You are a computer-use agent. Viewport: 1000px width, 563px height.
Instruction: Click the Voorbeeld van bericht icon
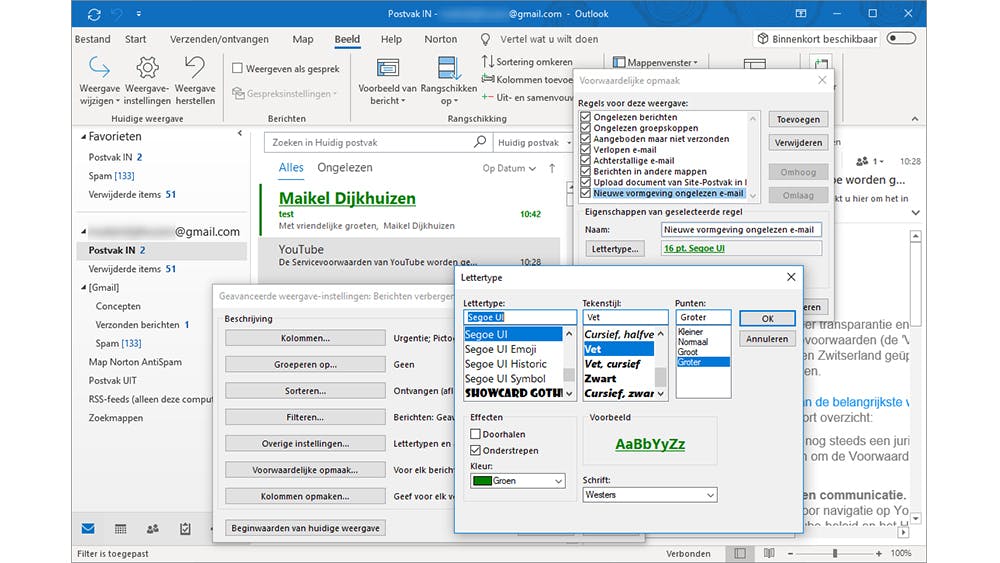[x=387, y=68]
